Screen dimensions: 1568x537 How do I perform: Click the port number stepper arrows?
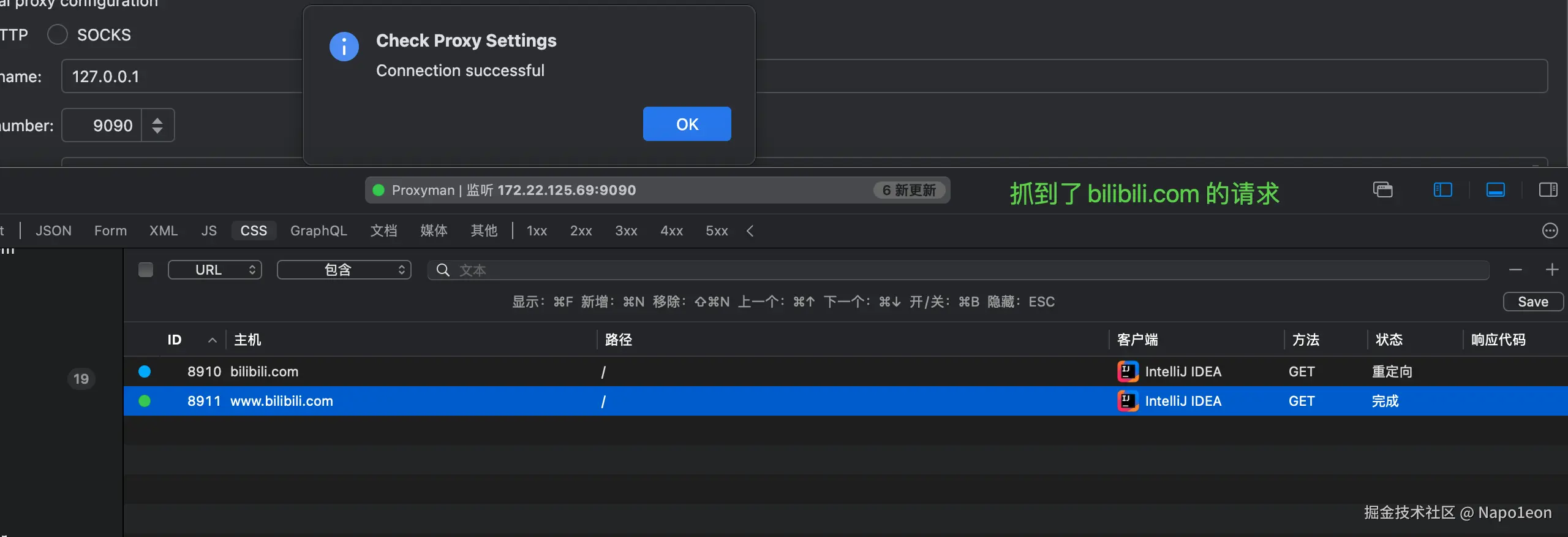pyautogui.click(x=157, y=125)
